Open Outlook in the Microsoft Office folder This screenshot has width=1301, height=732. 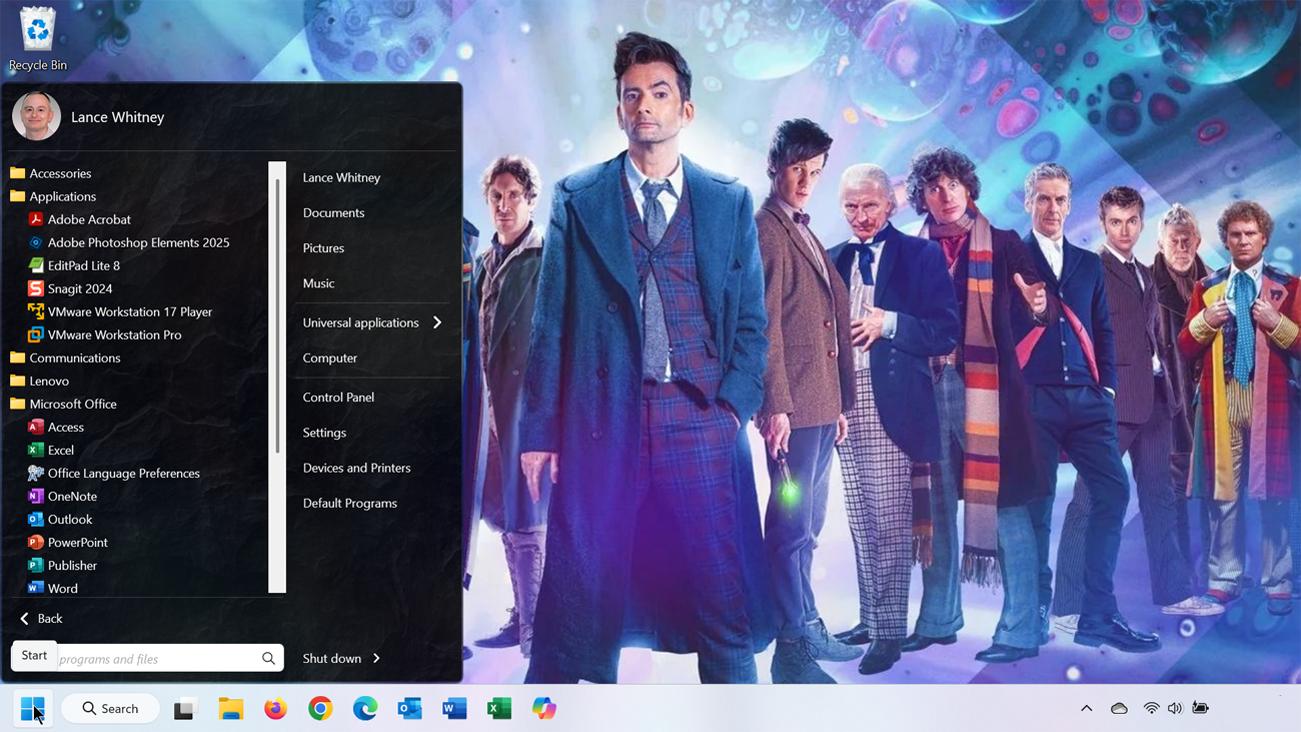(60, 519)
